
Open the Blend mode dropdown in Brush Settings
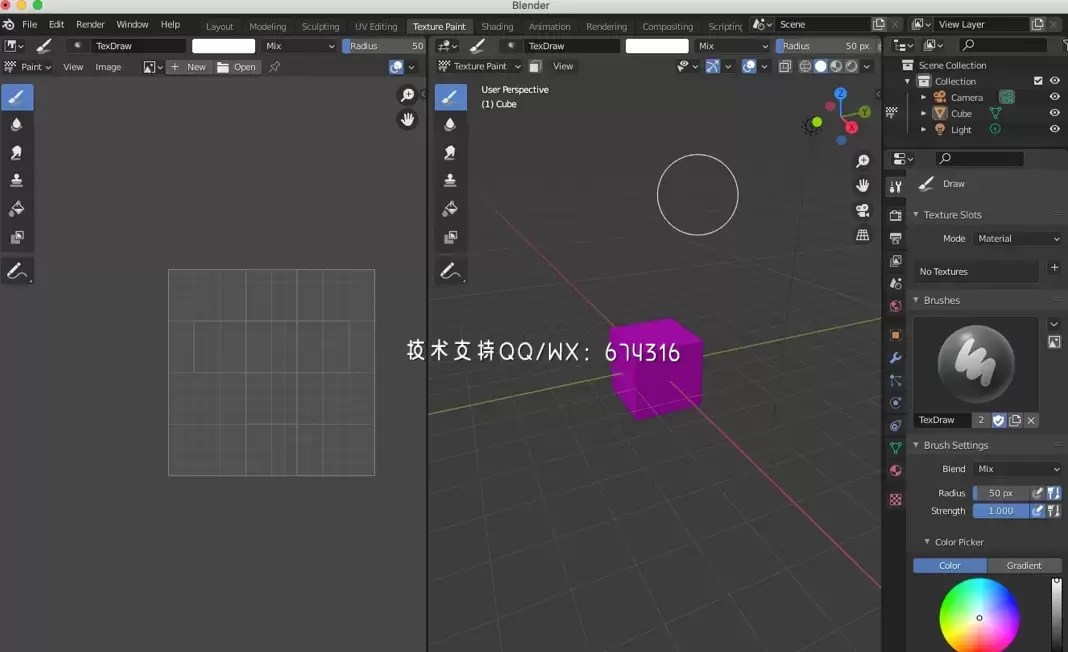coord(1017,468)
